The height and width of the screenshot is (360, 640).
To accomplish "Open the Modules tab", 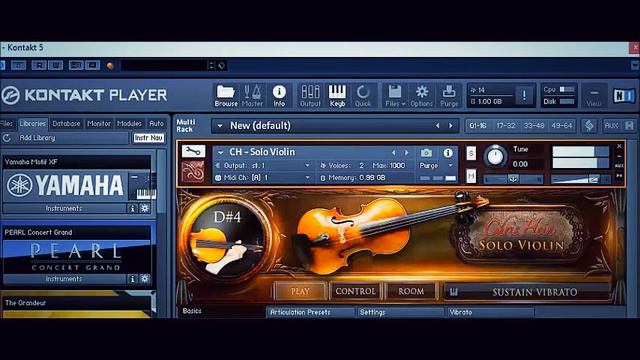I will point(129,123).
